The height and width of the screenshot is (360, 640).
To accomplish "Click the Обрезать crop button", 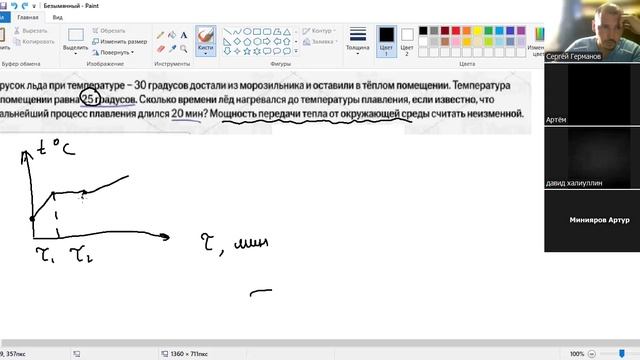I will tap(109, 31).
